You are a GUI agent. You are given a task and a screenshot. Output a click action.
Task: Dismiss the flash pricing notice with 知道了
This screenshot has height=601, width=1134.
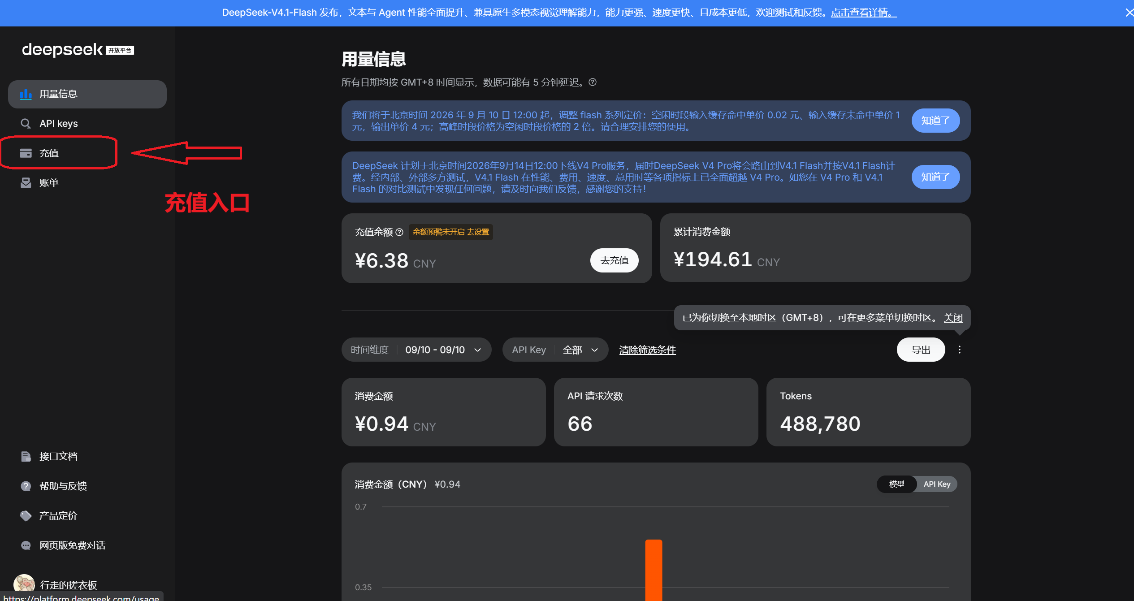(935, 120)
